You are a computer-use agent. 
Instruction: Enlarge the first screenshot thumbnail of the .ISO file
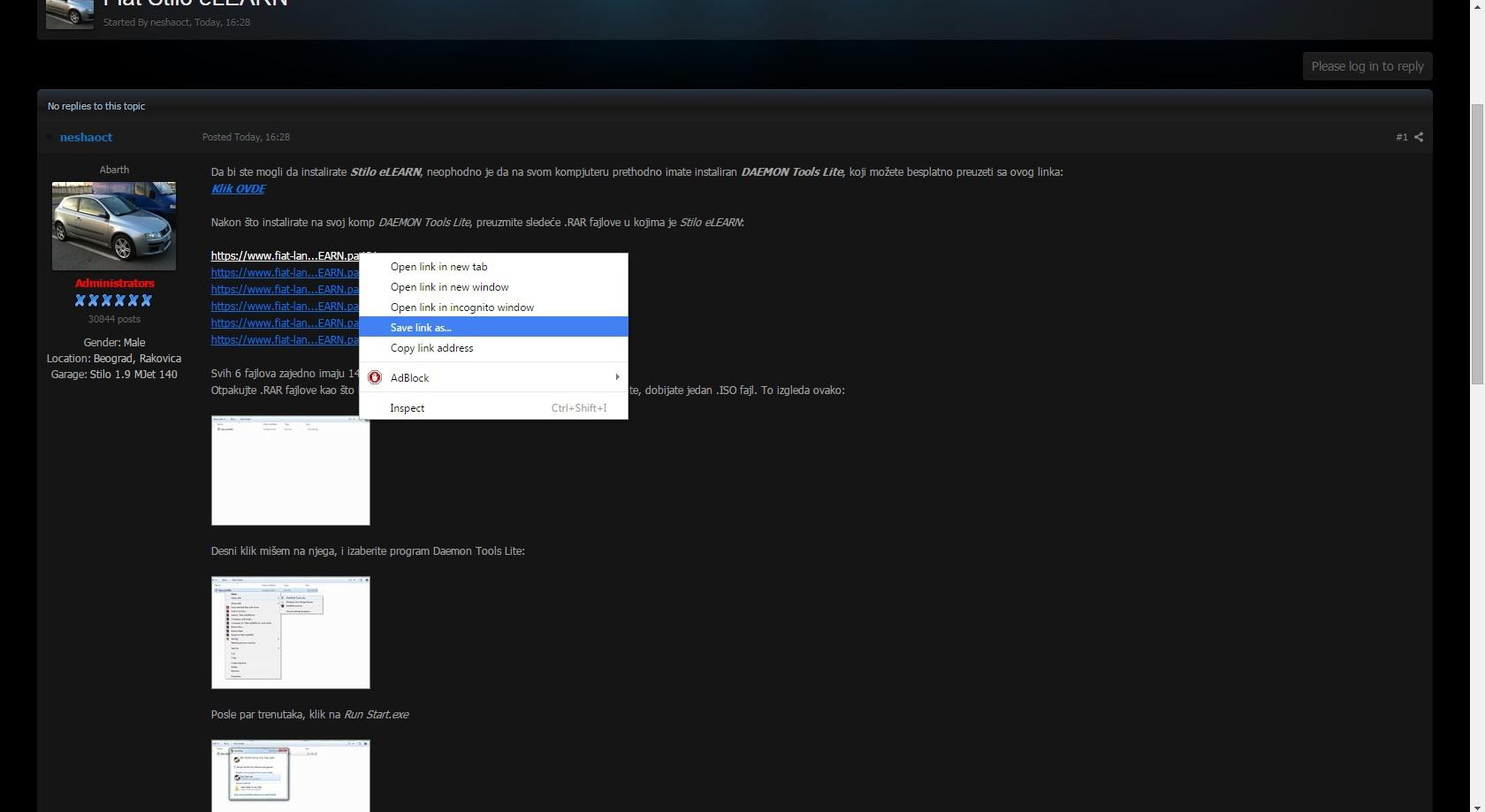pyautogui.click(x=291, y=470)
